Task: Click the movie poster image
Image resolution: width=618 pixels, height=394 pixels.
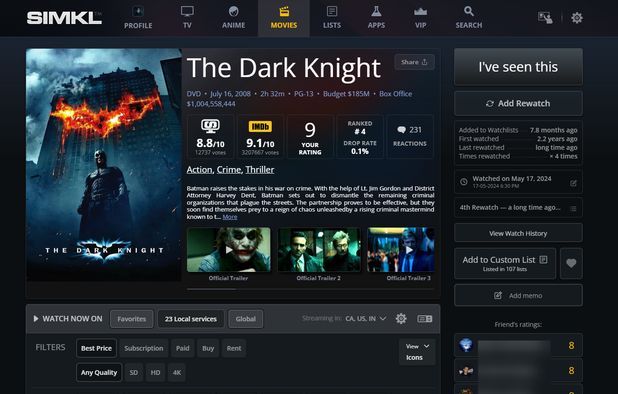Action: [x=104, y=165]
